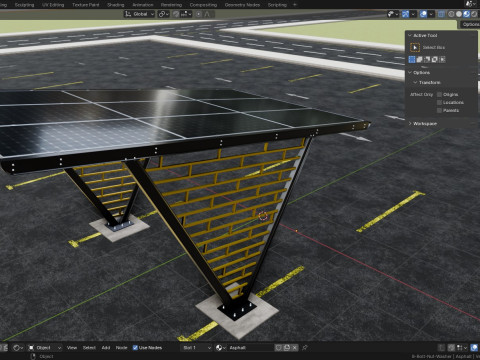Switch to the Texture Paint workspace tab

[x=85, y=5]
